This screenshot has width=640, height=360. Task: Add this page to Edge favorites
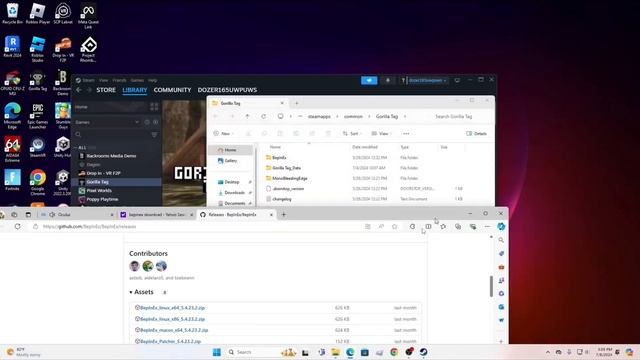click(394, 226)
